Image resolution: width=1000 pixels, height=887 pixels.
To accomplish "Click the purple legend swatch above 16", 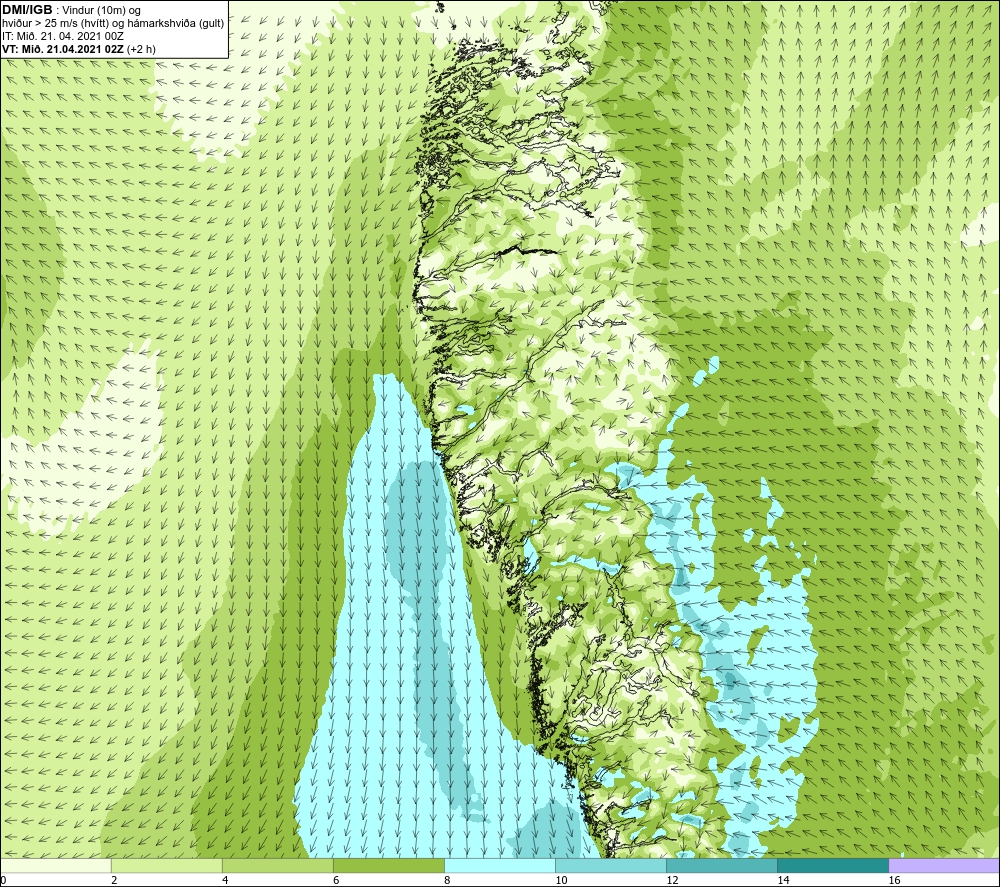I will [x=944, y=865].
